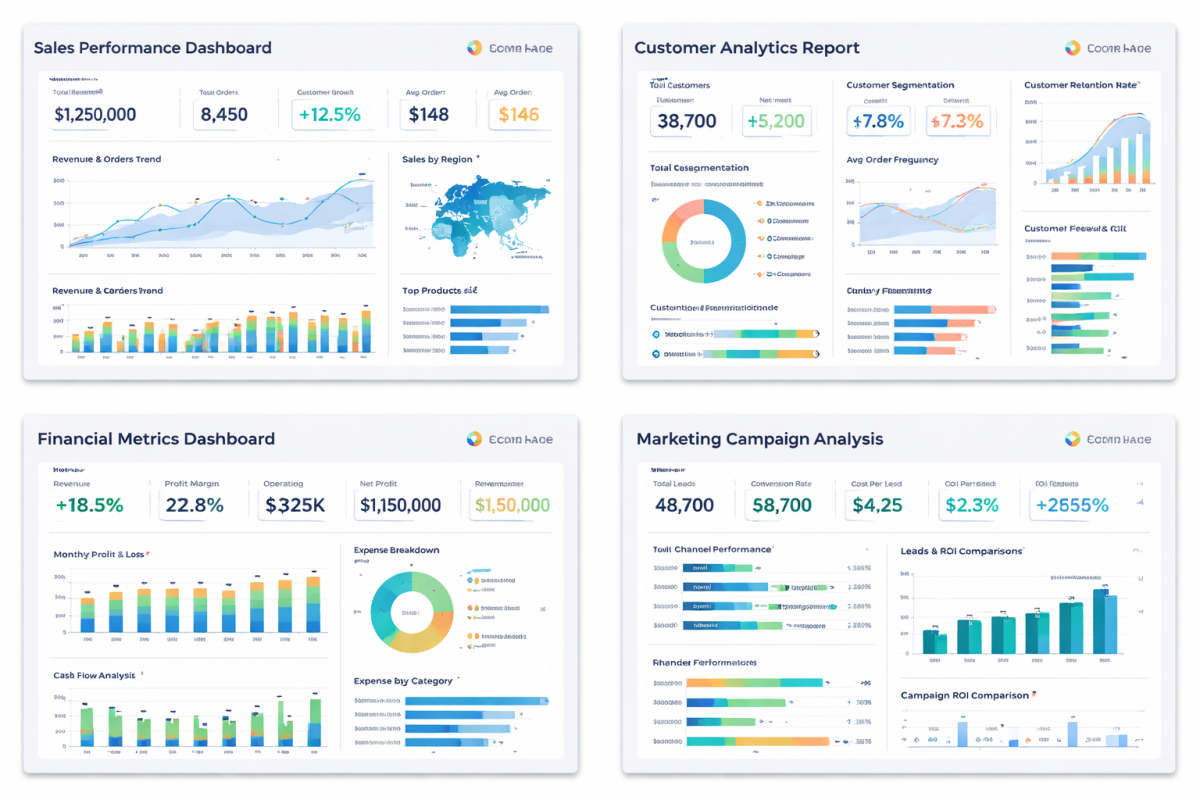Click the +5,200 new customers card
The width and height of the screenshot is (1200, 800).
point(775,121)
